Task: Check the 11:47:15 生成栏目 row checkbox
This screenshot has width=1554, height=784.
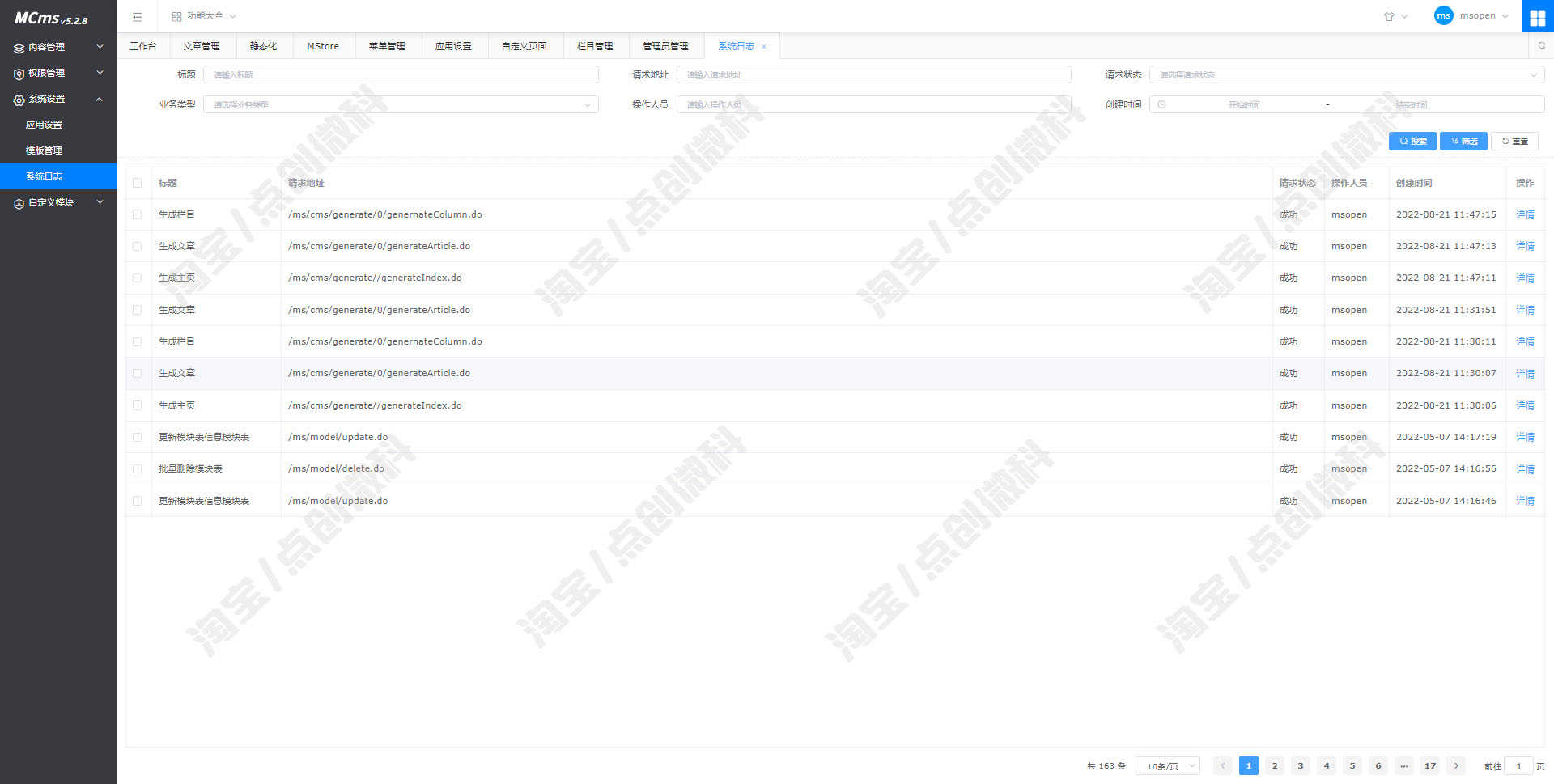Action: click(x=137, y=214)
